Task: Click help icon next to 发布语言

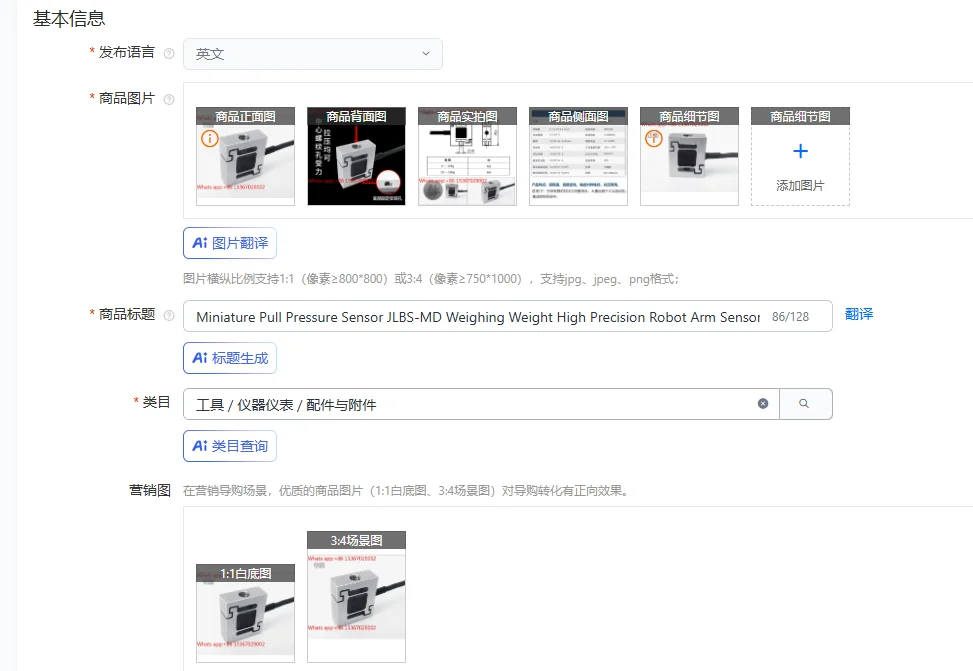Action: click(x=169, y=53)
